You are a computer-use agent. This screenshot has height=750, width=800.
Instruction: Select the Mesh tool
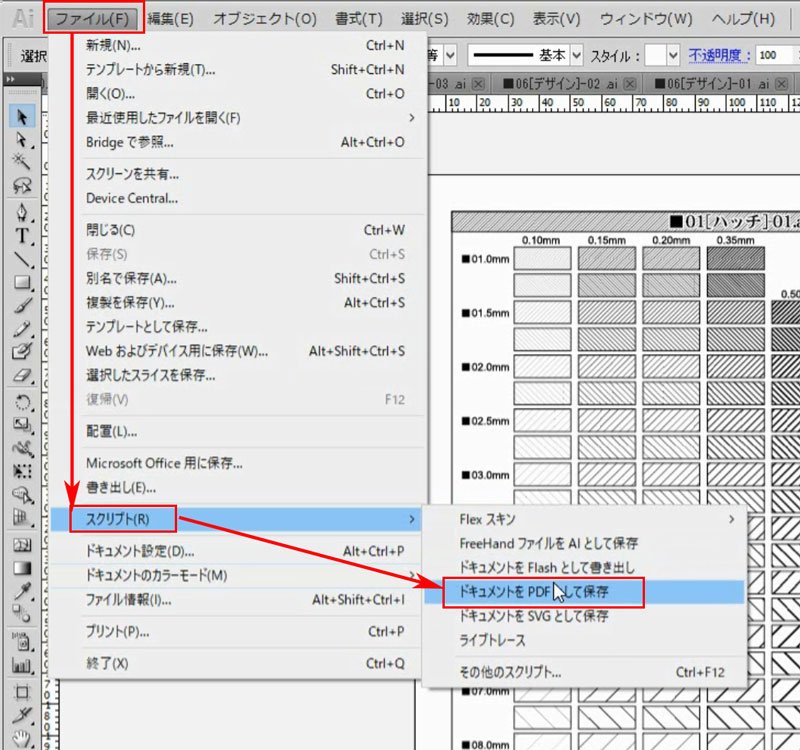click(x=22, y=545)
